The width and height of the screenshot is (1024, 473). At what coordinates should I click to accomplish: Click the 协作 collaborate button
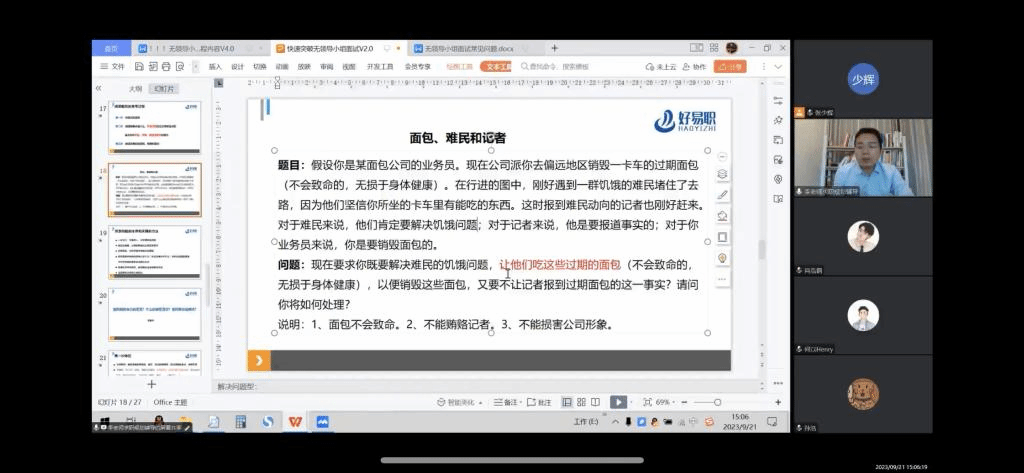coord(696,67)
